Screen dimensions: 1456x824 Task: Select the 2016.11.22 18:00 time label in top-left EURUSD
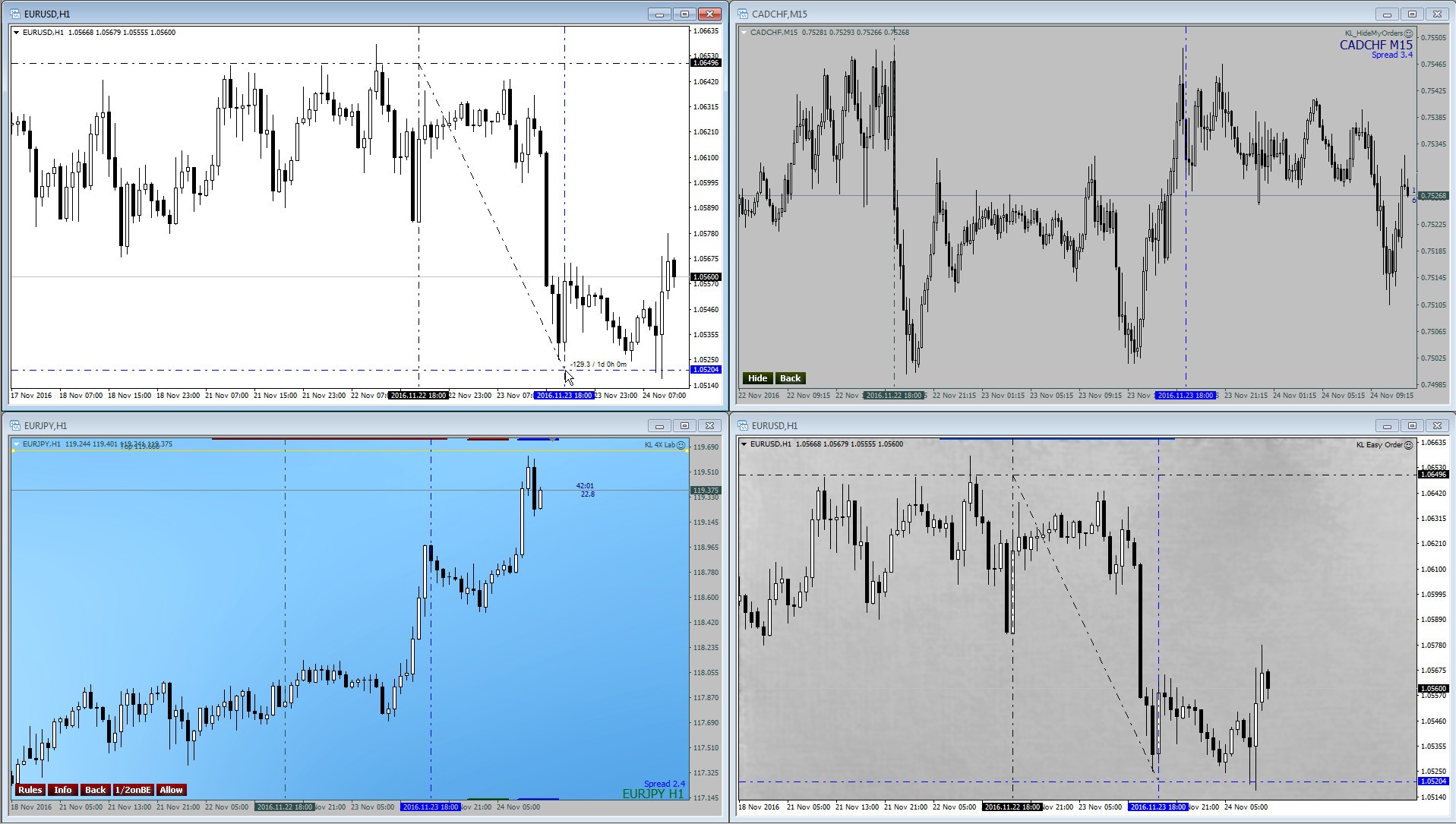click(x=418, y=396)
